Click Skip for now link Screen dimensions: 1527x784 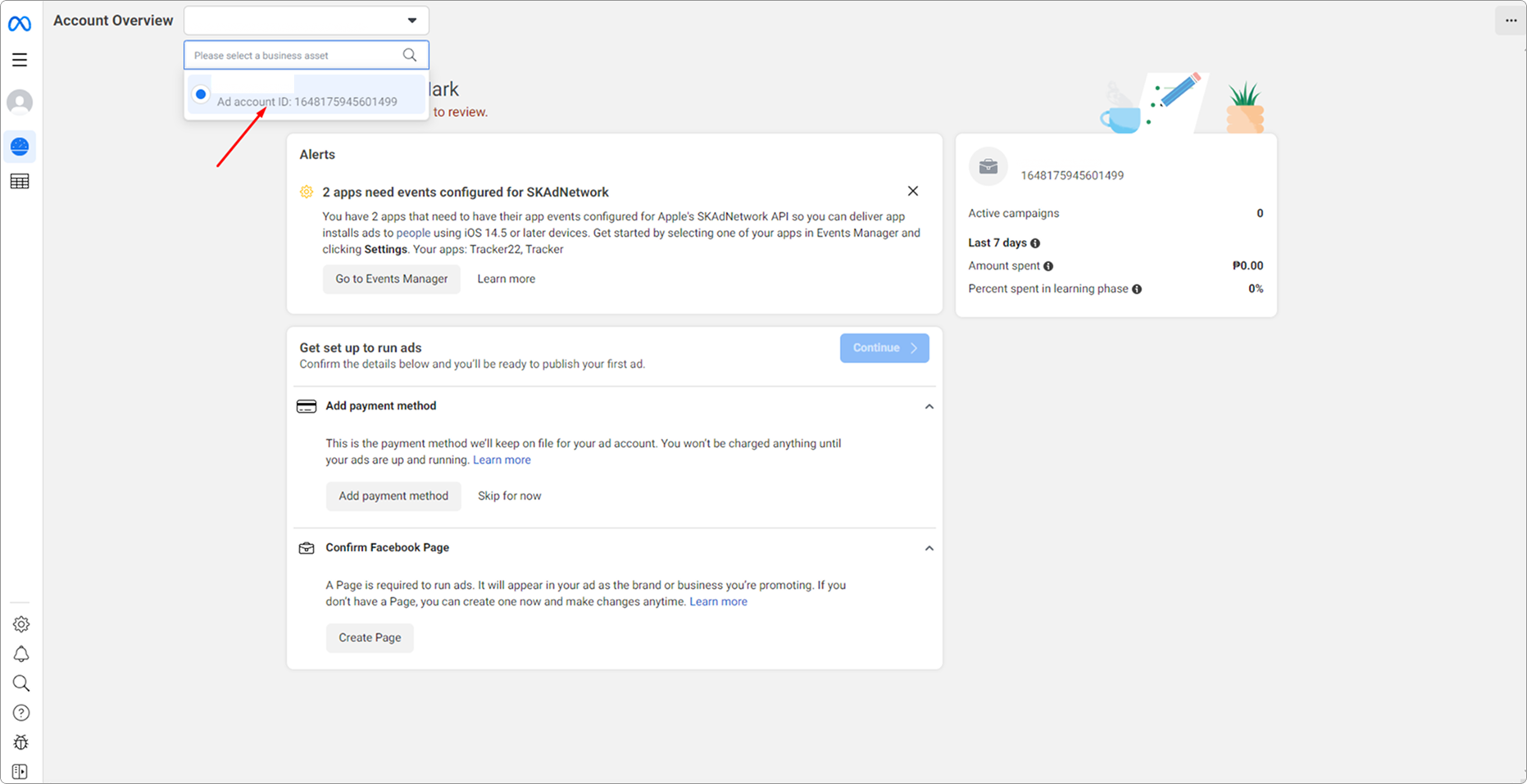[x=510, y=496]
